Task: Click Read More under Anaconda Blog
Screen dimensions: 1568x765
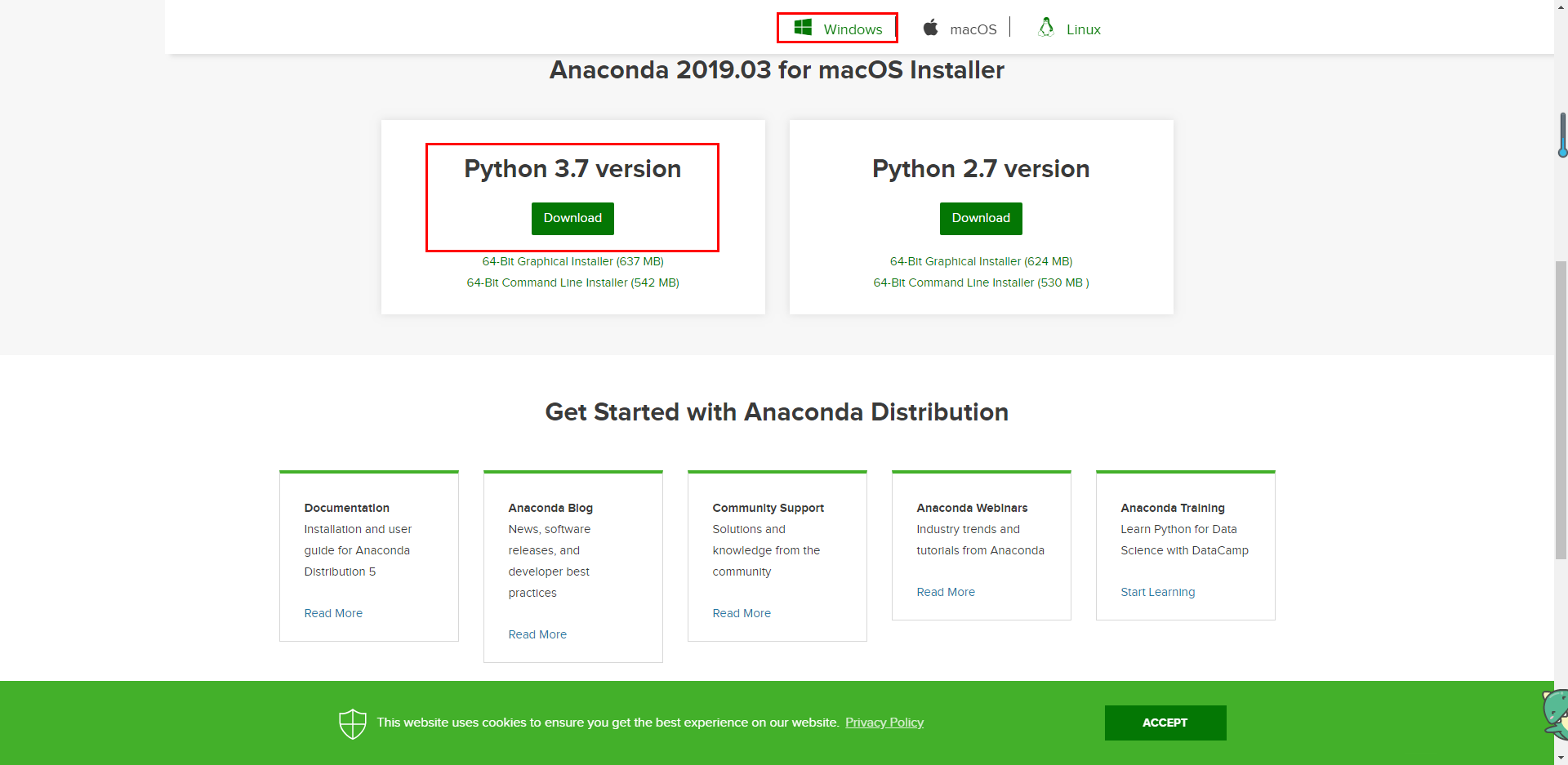Action: click(x=537, y=634)
